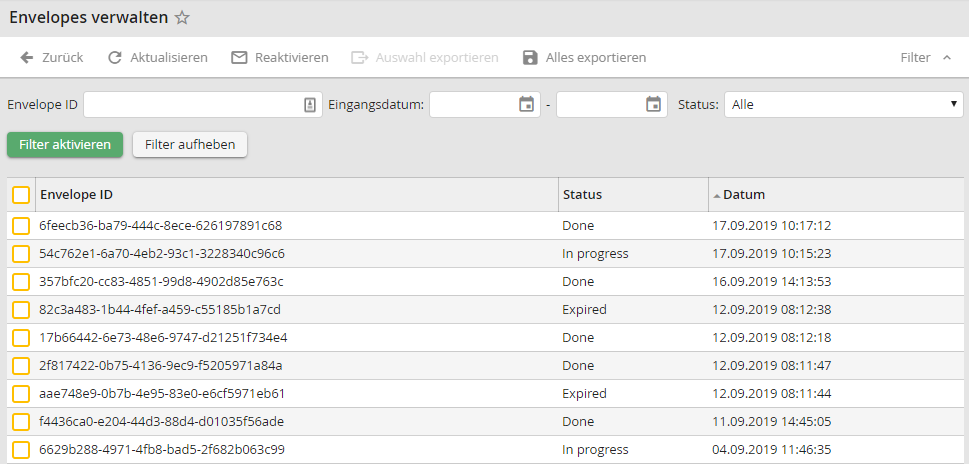The height and width of the screenshot is (464, 969).
Task: Collapse the Filter panel chevron
Action: [x=947, y=58]
